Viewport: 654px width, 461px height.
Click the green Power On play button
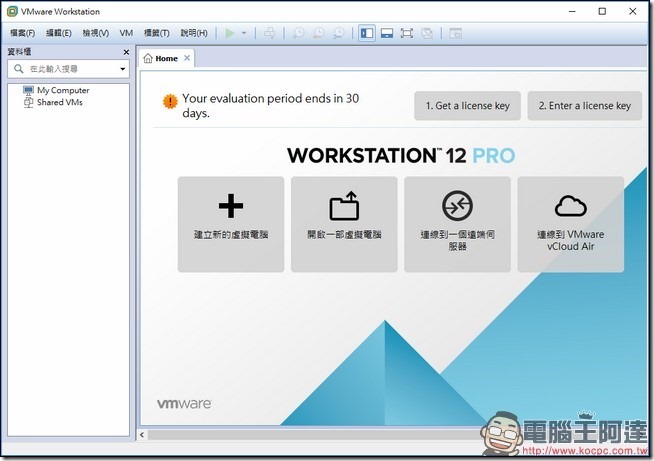pos(229,33)
